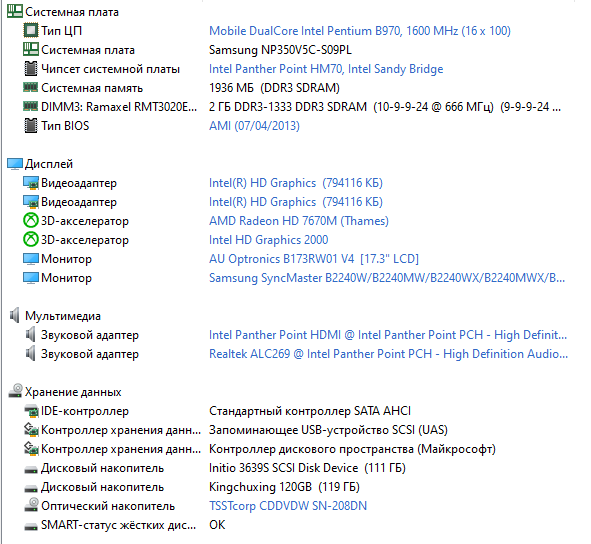
Task: Click the speaker icon in Realtek ALC269 row
Action: click(x=31, y=354)
